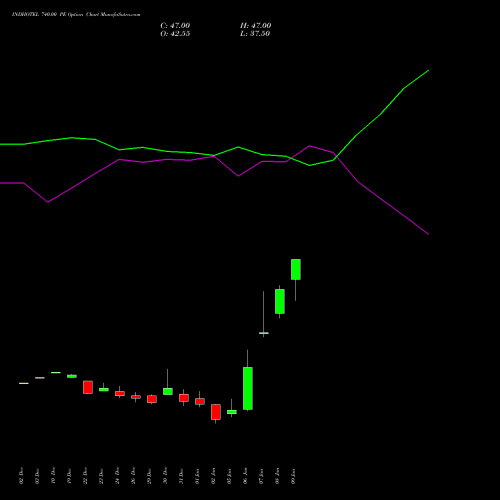This screenshot has width=500, height=500.
Task: Click the 08 Jan date label
Action: pyautogui.click(x=277, y=476)
